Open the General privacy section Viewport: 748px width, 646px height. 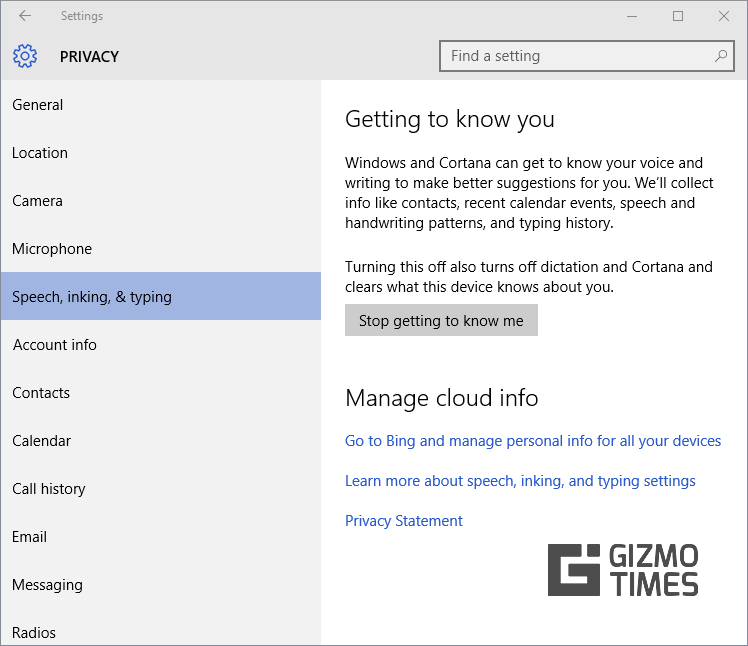(161, 104)
